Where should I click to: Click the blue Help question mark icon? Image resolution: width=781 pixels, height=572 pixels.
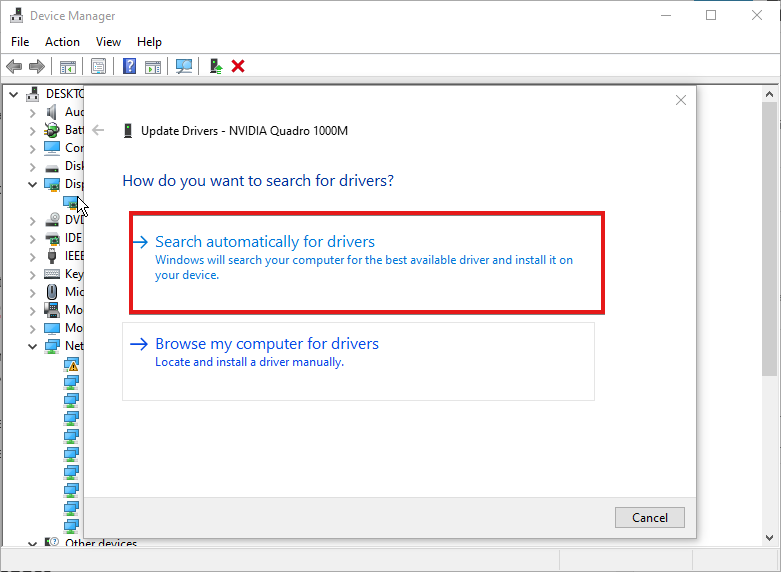coord(130,66)
